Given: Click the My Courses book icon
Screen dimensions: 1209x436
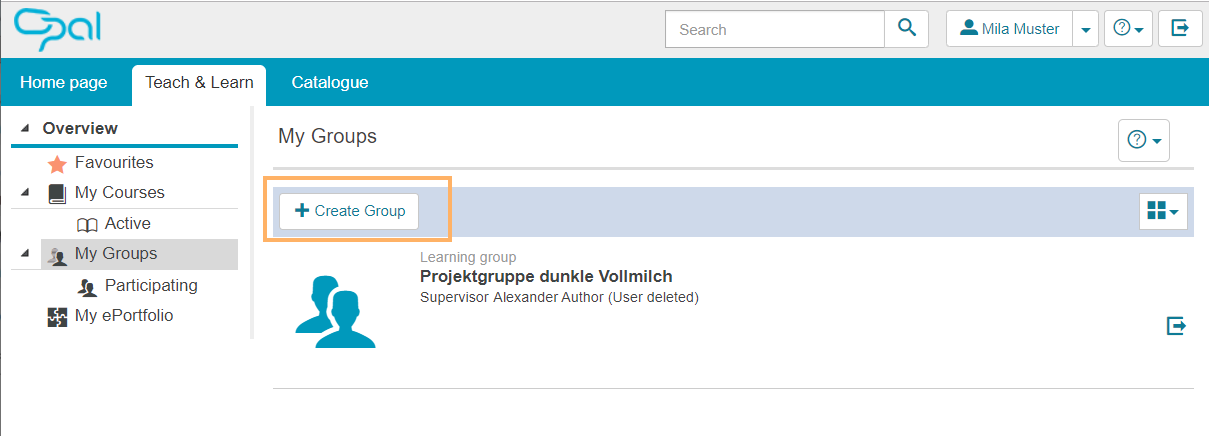Looking at the screenshot, I should 57,193.
